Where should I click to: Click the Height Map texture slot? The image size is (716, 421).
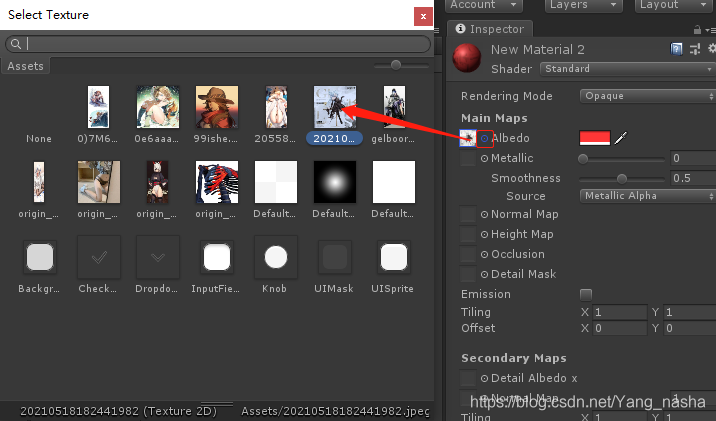468,234
